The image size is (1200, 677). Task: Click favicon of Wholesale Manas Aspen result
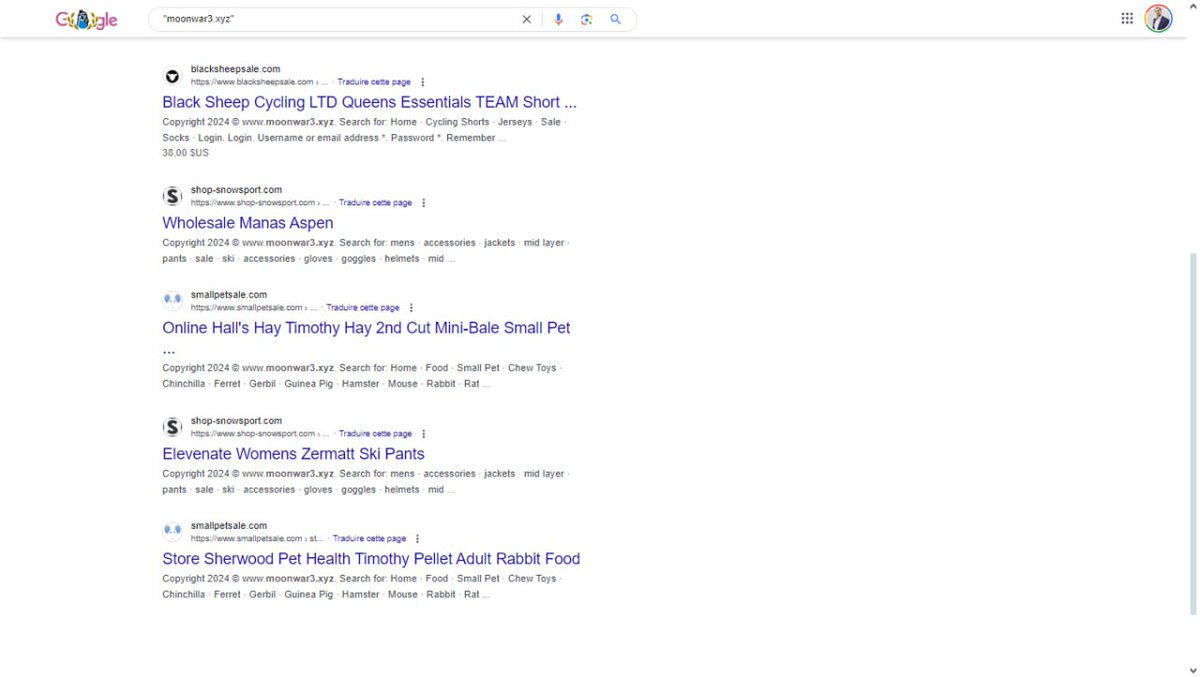172,196
